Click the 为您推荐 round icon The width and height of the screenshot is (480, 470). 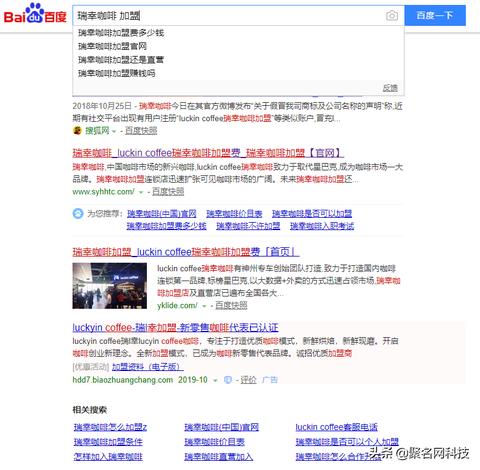pyautogui.click(x=78, y=214)
